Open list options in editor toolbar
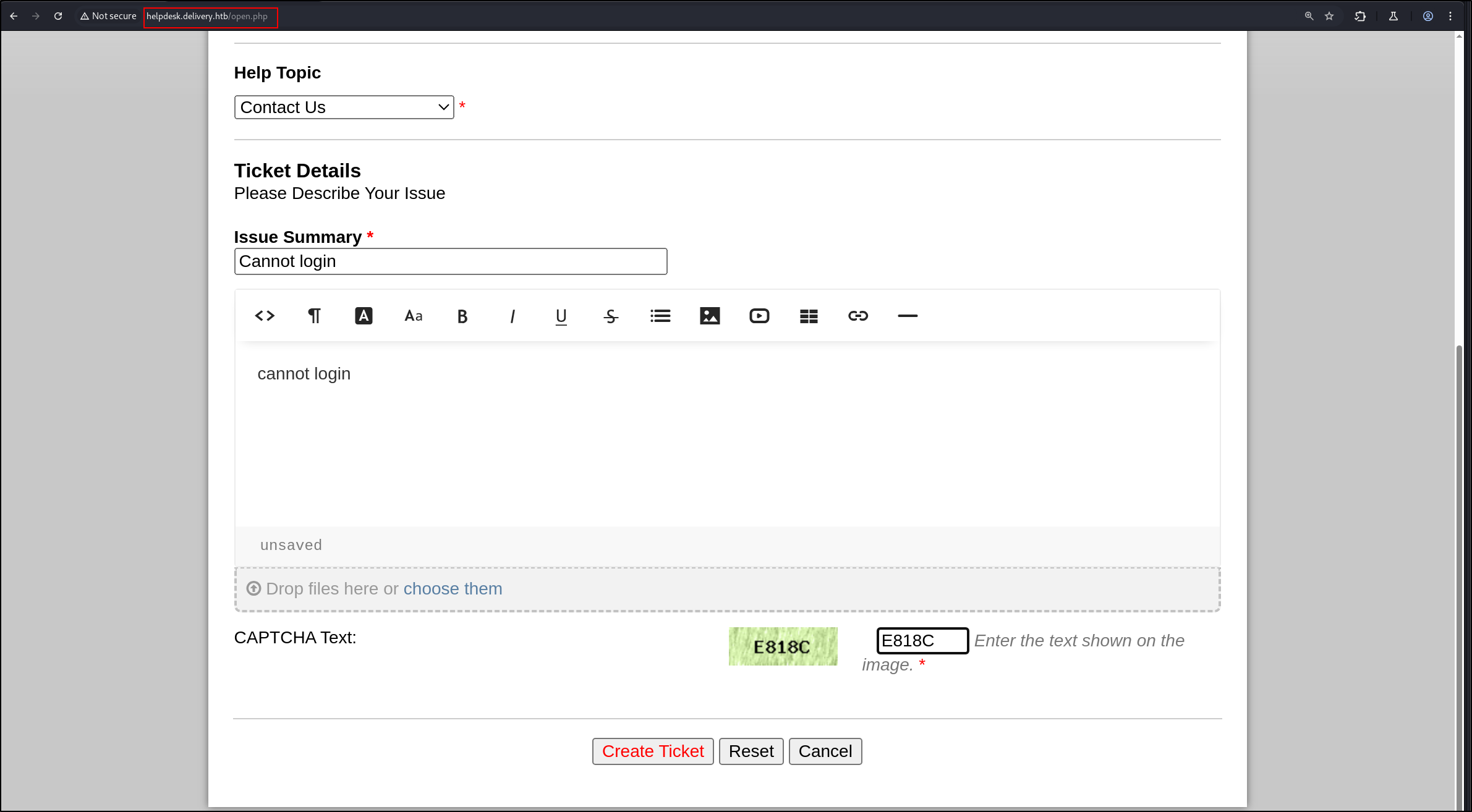1472x812 pixels. point(660,316)
